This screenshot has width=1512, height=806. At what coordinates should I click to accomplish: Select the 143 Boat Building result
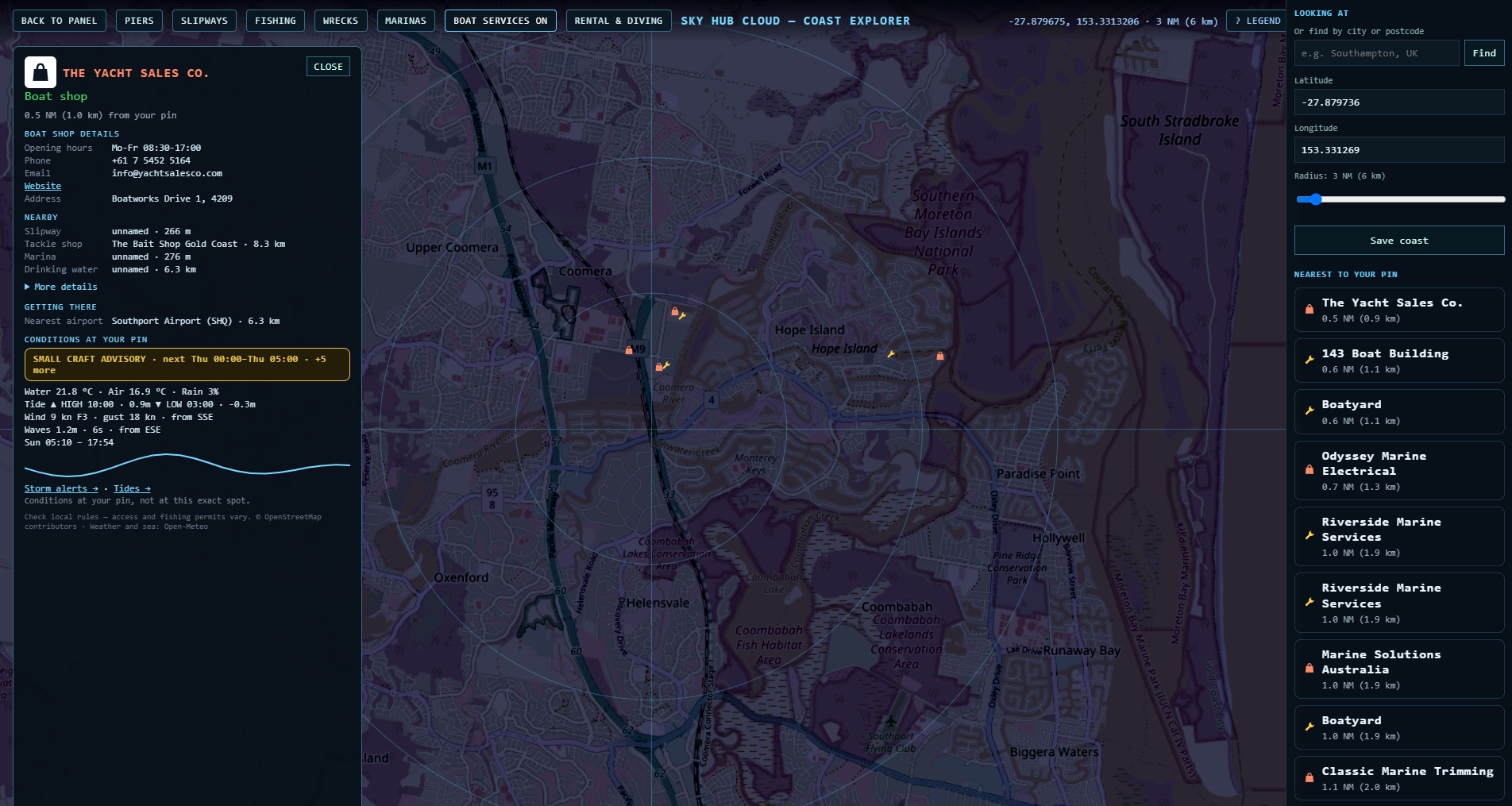1399,361
